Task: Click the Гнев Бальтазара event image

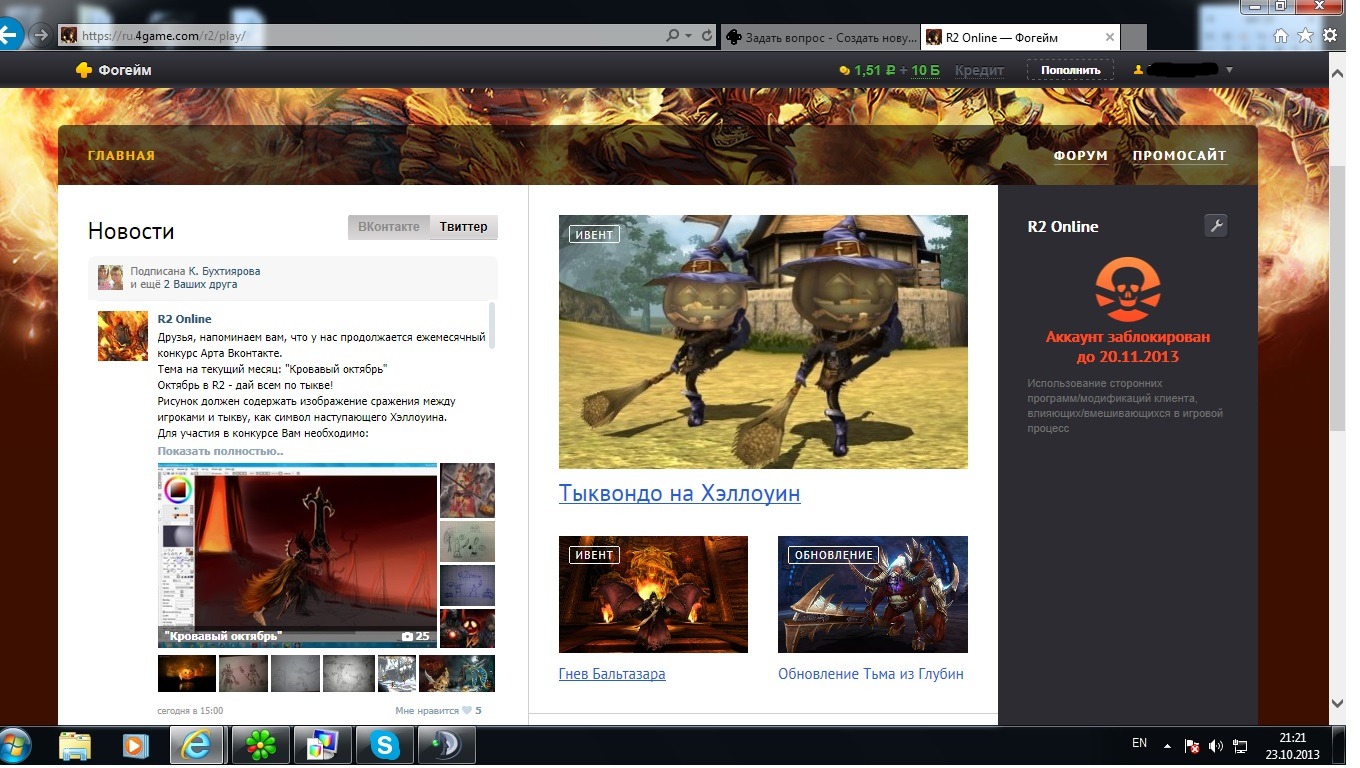Action: [x=653, y=594]
